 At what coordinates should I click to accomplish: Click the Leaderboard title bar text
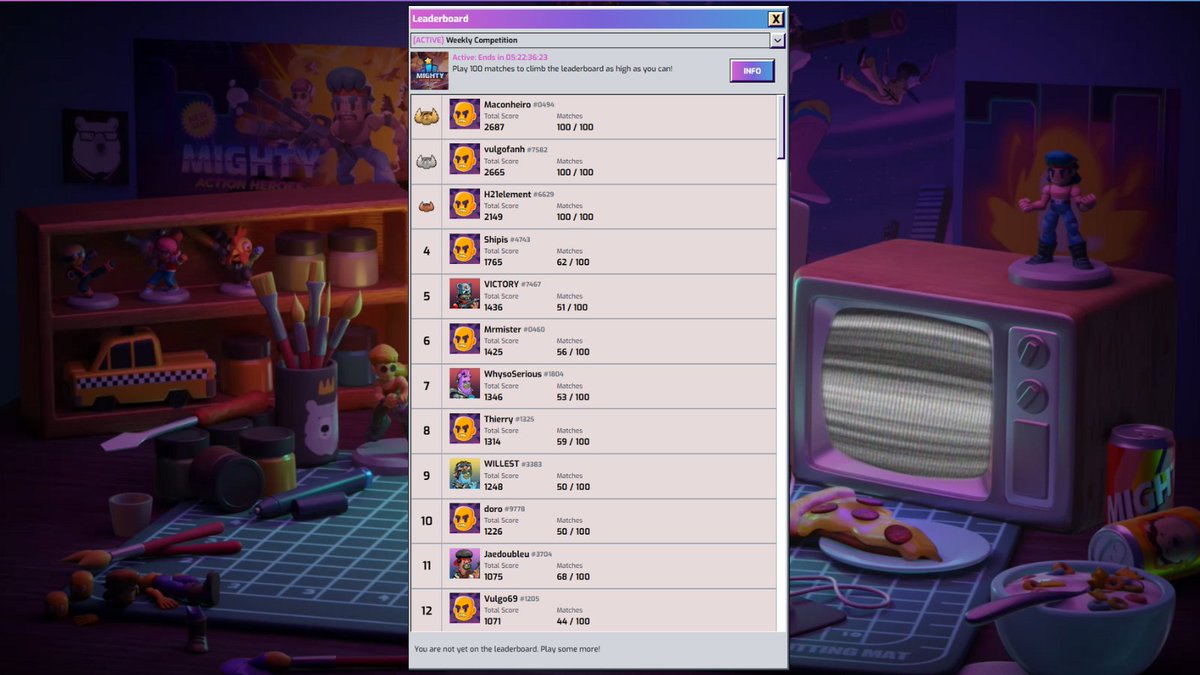[440, 19]
